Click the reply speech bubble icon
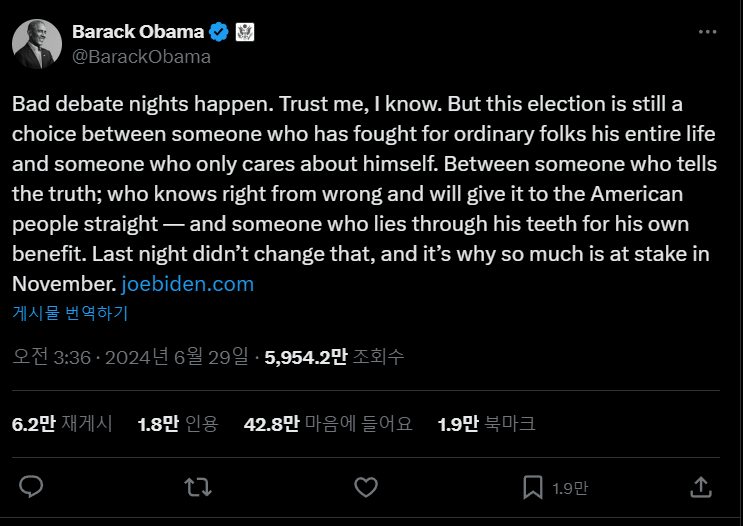Viewport: 743px width, 526px height. click(x=31, y=487)
